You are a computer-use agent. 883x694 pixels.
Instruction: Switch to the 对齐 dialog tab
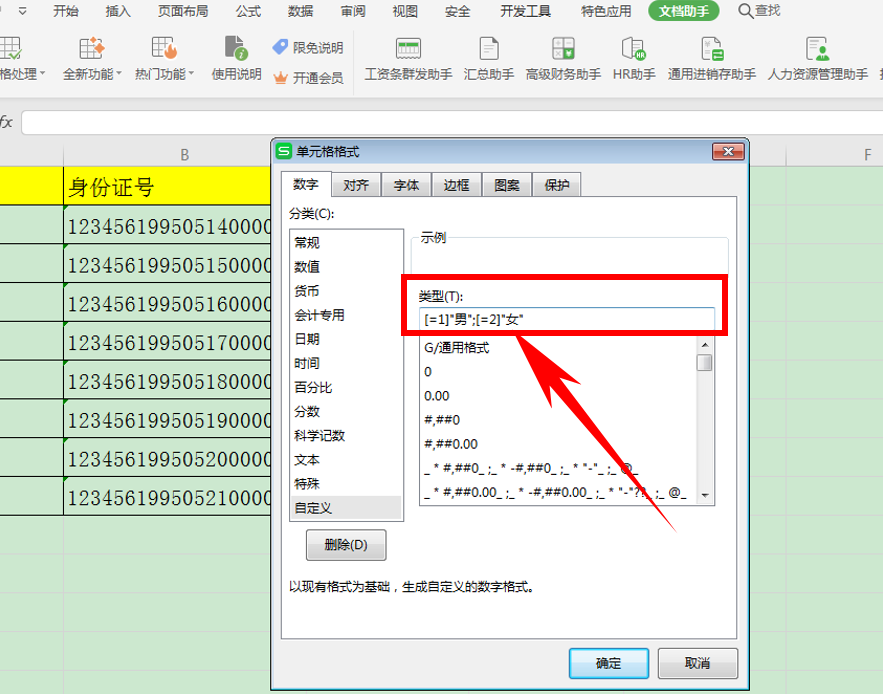tap(356, 185)
